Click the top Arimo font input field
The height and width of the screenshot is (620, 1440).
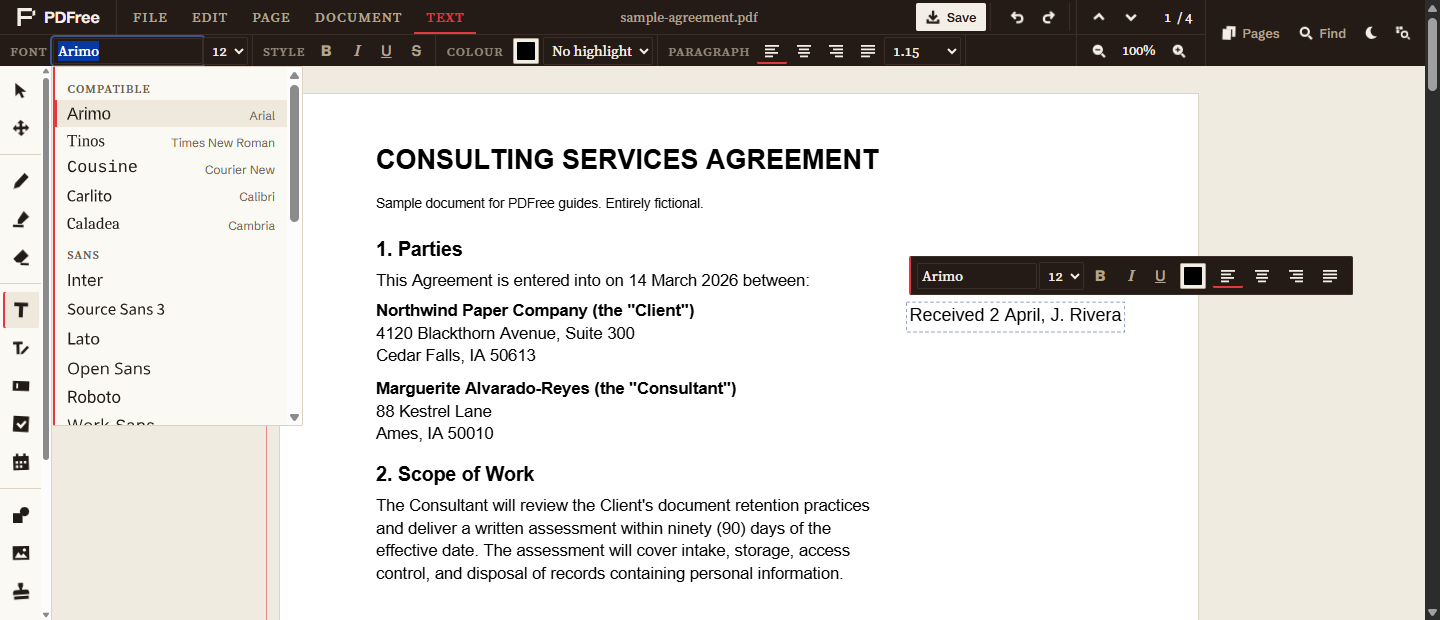pyautogui.click(x=128, y=51)
